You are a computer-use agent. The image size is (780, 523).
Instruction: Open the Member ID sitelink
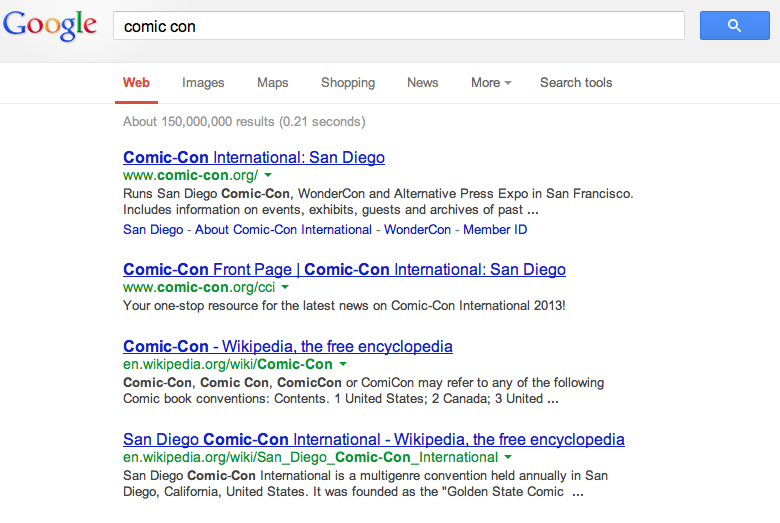pos(495,229)
